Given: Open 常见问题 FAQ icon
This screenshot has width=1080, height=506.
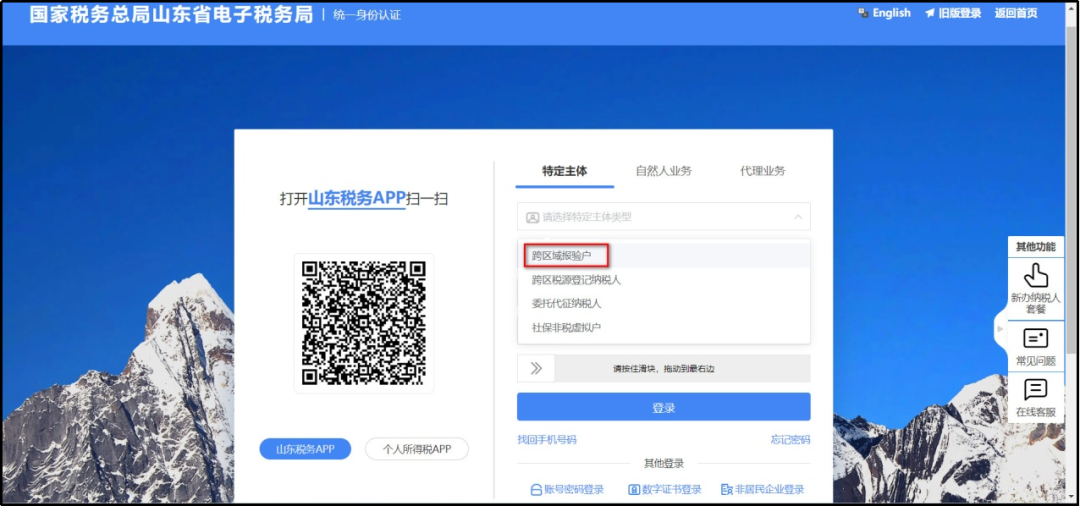Looking at the screenshot, I should tap(1035, 339).
